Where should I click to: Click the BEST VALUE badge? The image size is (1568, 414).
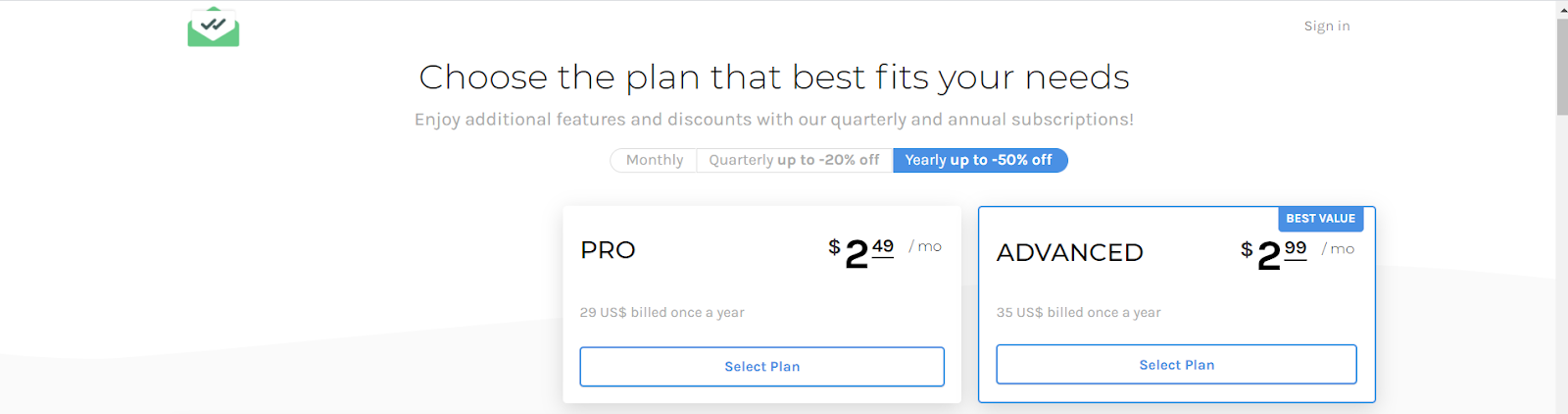point(1320,219)
